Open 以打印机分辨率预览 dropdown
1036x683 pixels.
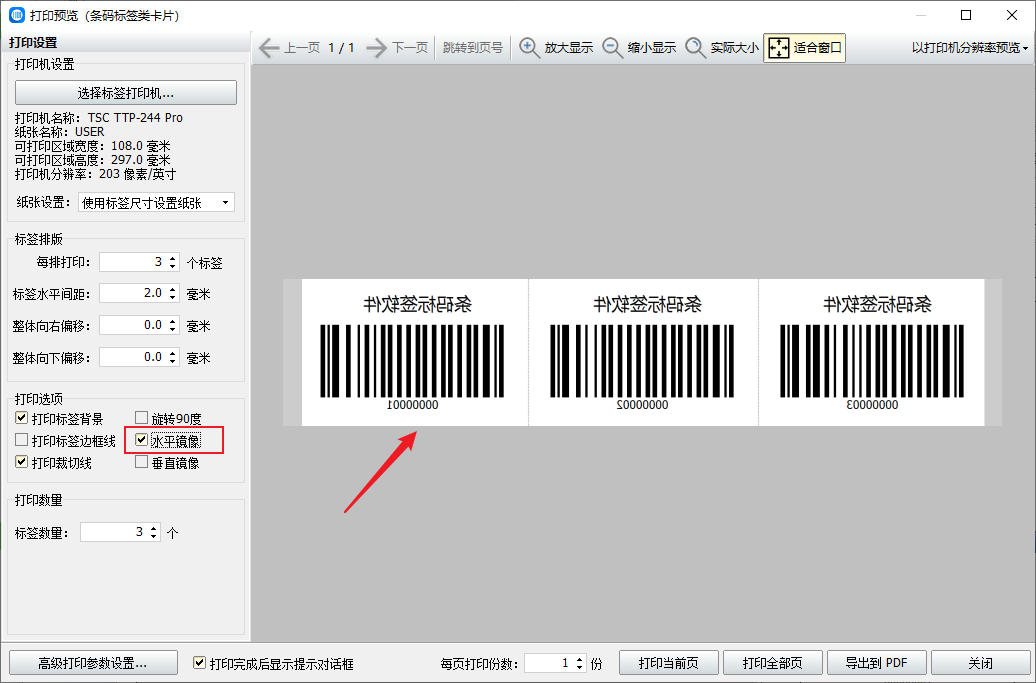point(970,48)
